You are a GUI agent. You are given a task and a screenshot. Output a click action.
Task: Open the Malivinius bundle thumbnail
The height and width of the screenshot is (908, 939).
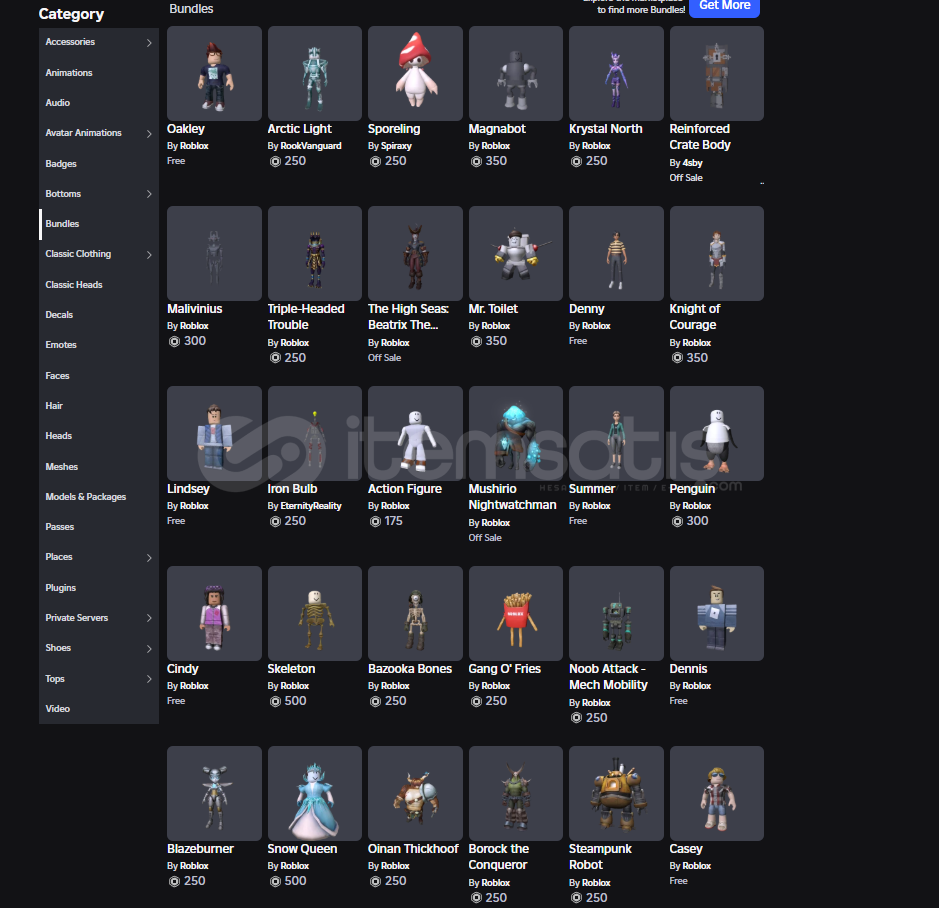tap(214, 253)
